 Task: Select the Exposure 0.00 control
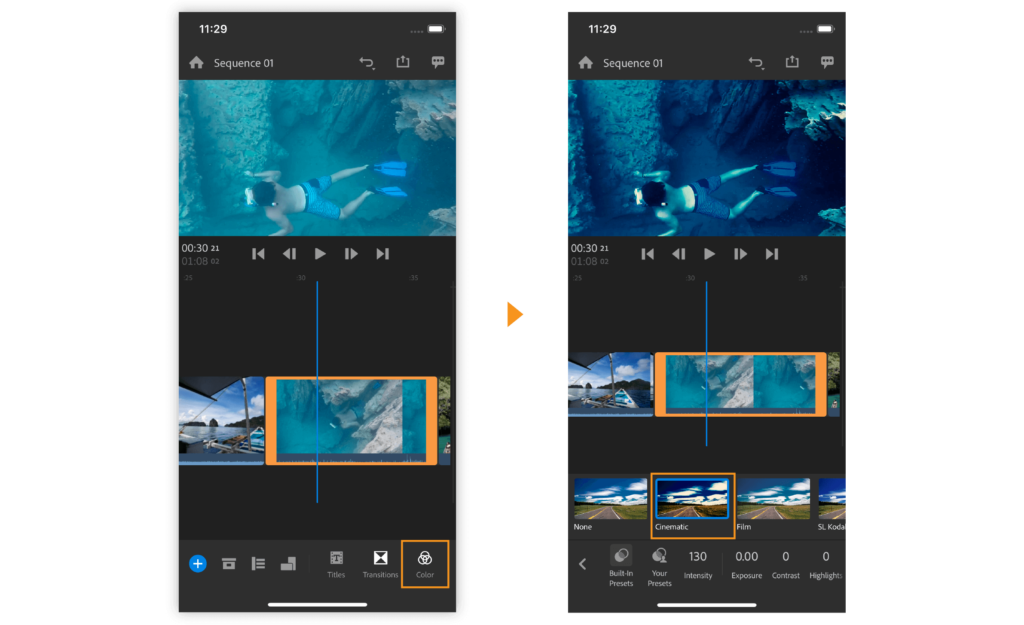pyautogui.click(x=746, y=564)
